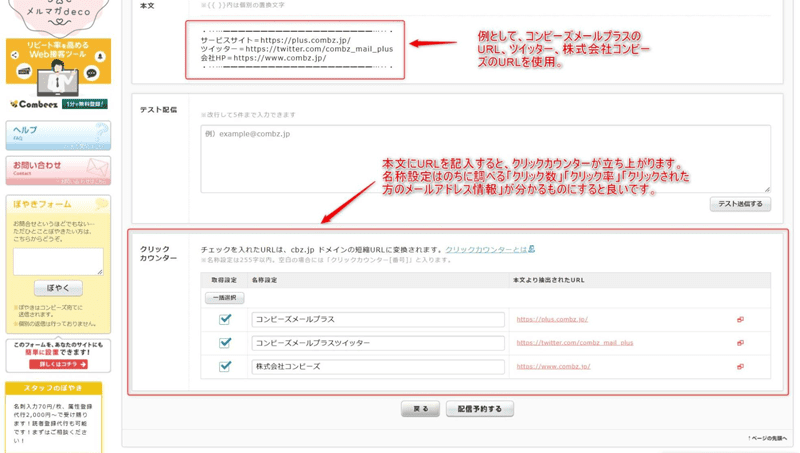Click the このフォームを設置できます banner

(x=58, y=355)
